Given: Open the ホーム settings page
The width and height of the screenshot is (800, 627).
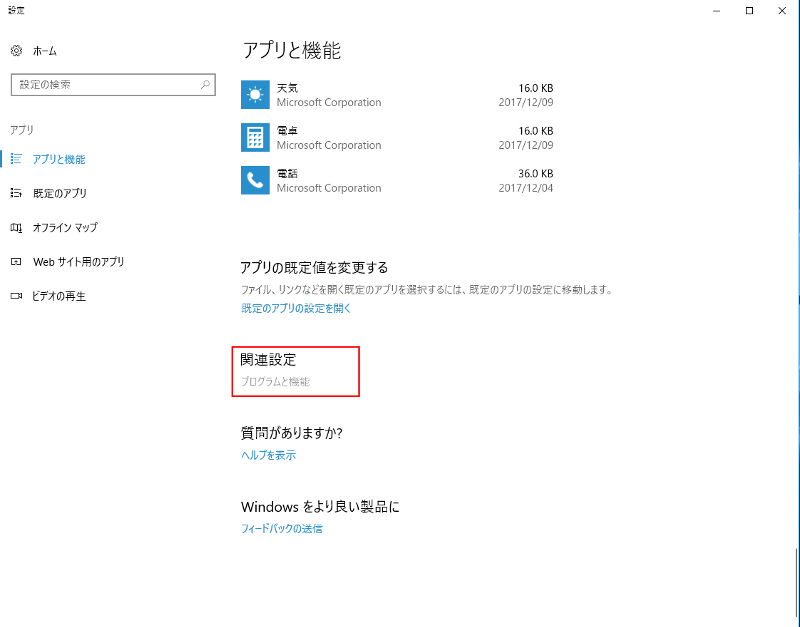Looking at the screenshot, I should click(44, 51).
